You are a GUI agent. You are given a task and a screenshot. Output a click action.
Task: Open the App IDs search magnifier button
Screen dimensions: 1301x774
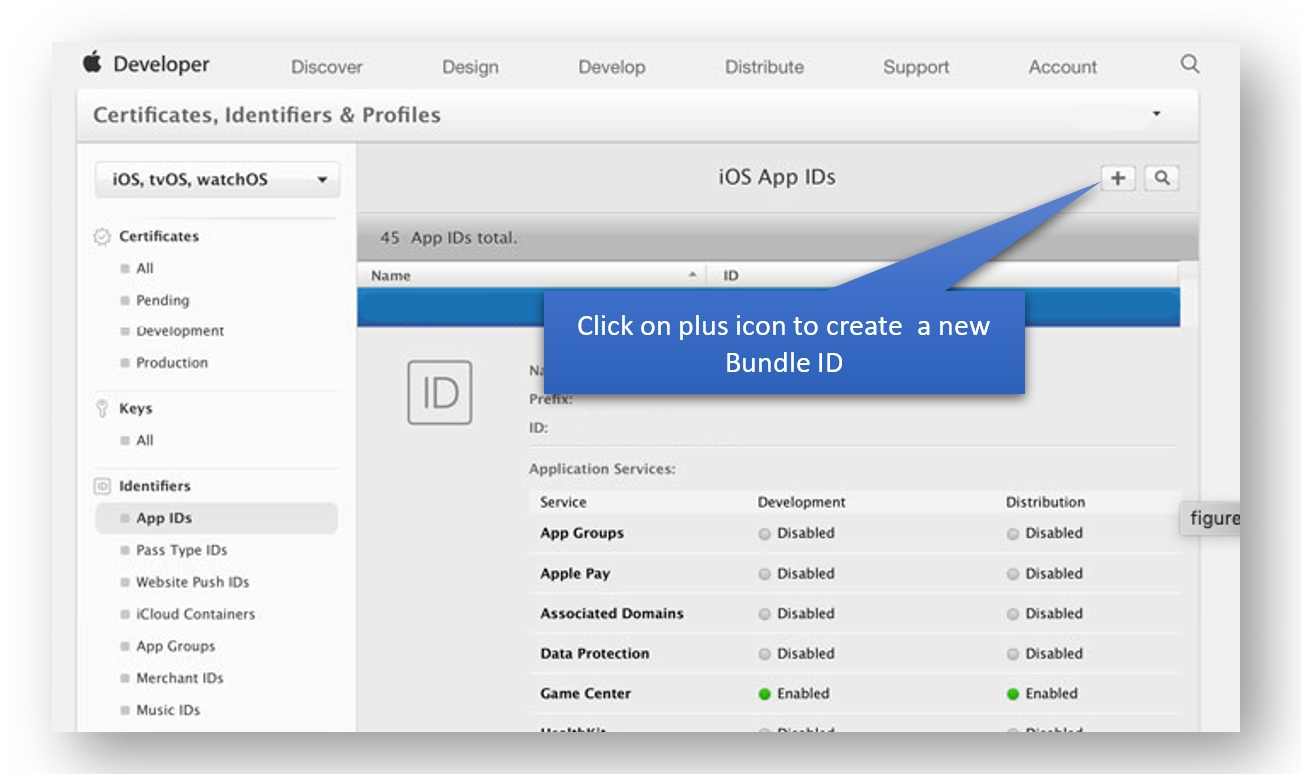pos(1161,178)
